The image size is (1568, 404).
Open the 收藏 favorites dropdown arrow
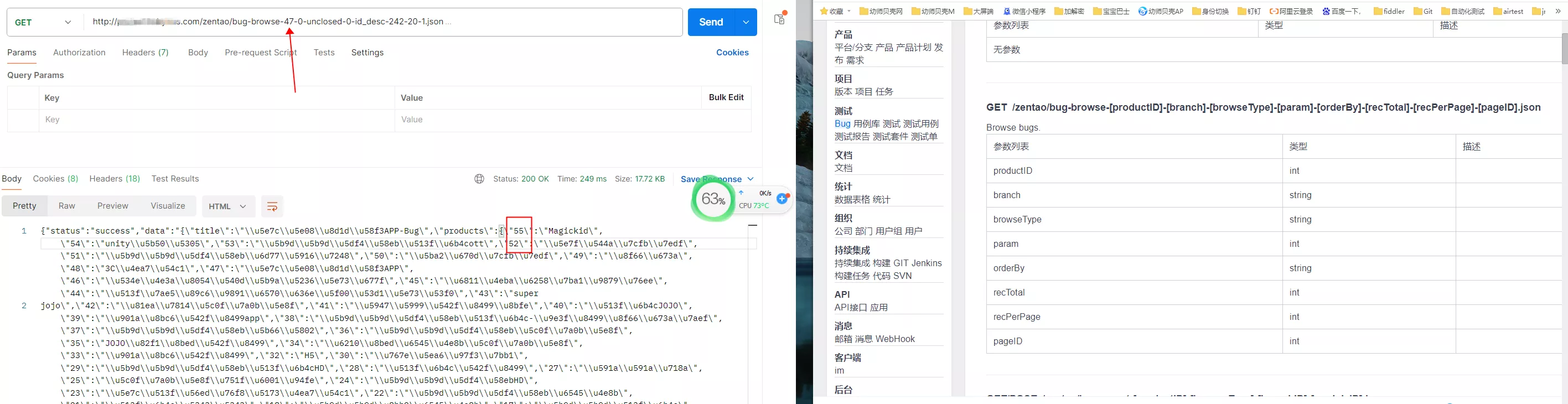[849, 11]
